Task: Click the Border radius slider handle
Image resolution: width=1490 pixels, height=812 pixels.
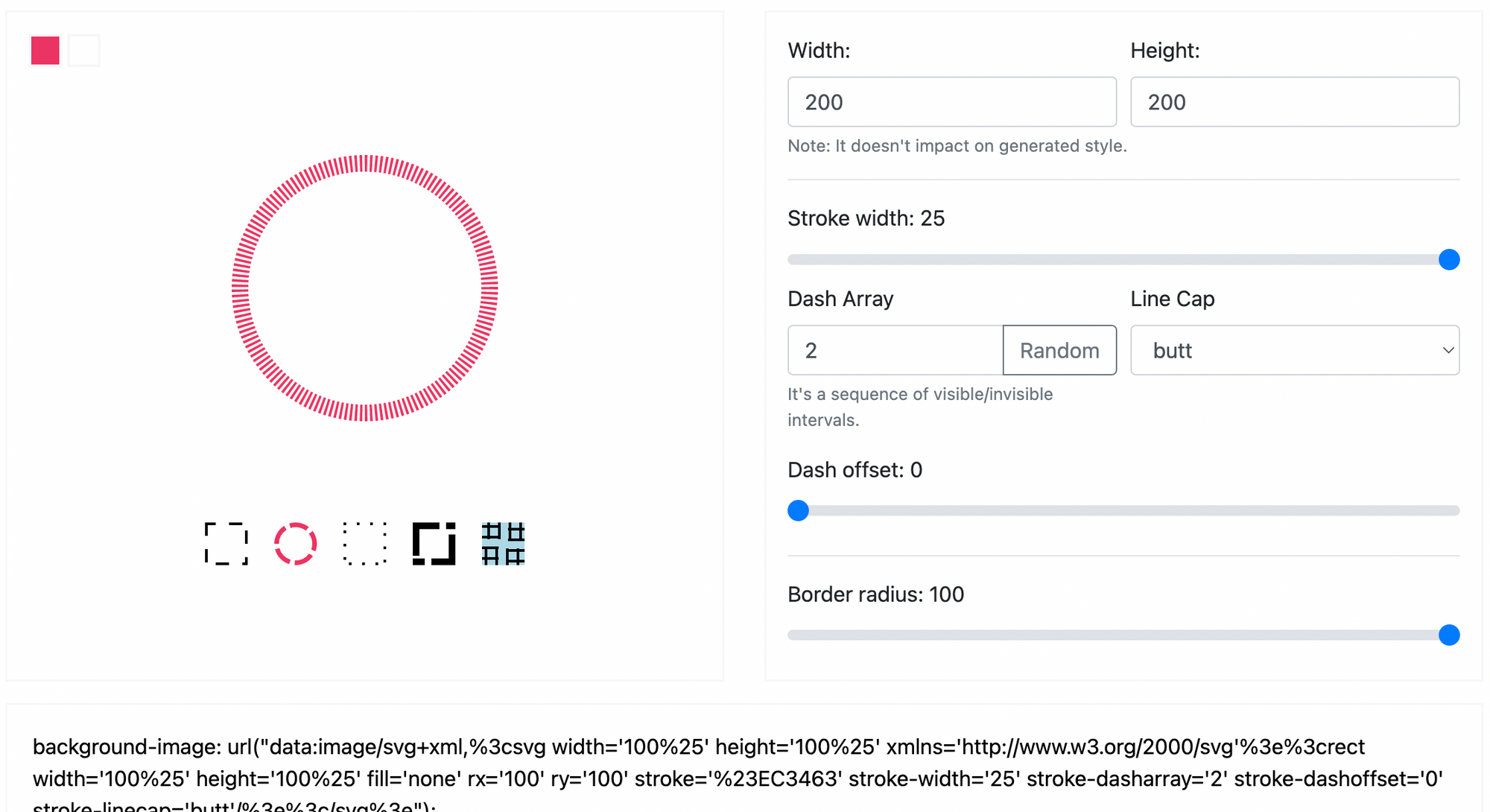Action: point(1449,635)
